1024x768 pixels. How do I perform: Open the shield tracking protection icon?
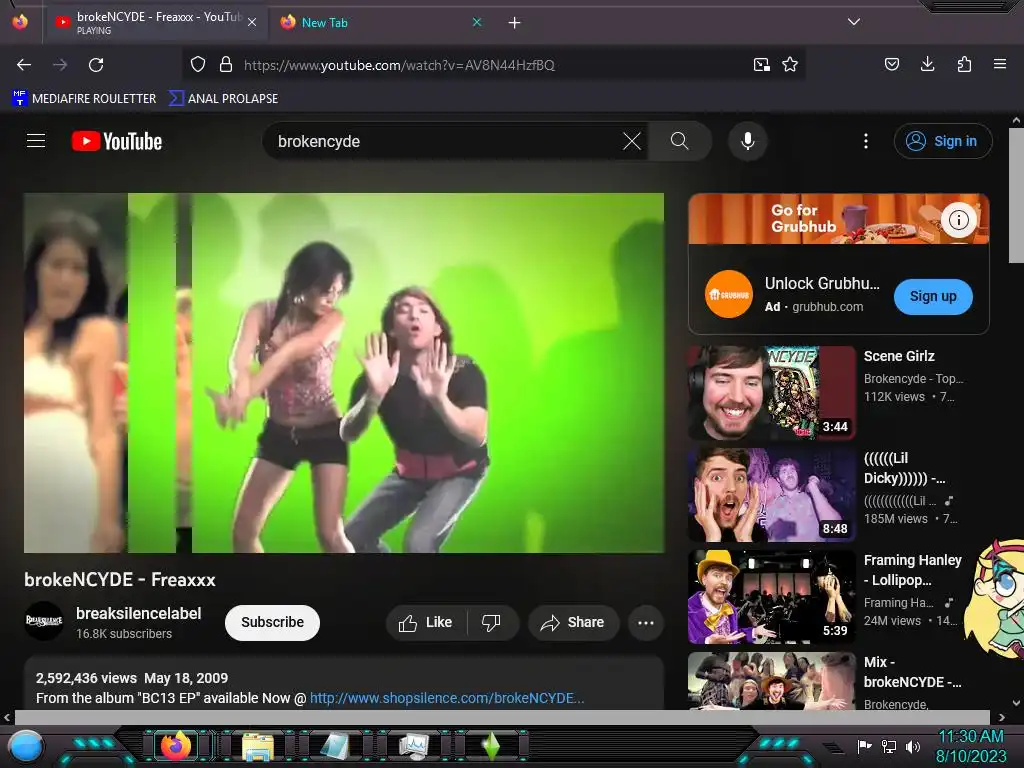point(198,65)
